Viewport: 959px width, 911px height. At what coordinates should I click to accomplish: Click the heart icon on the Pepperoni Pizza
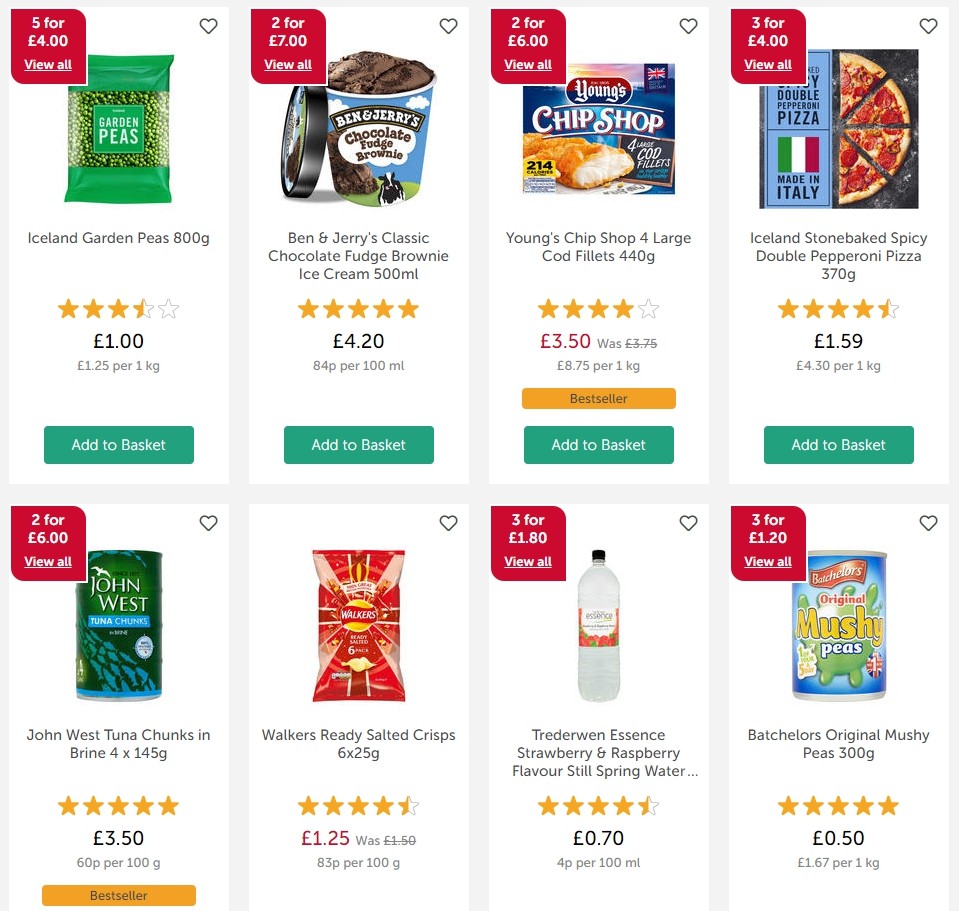pos(928,26)
